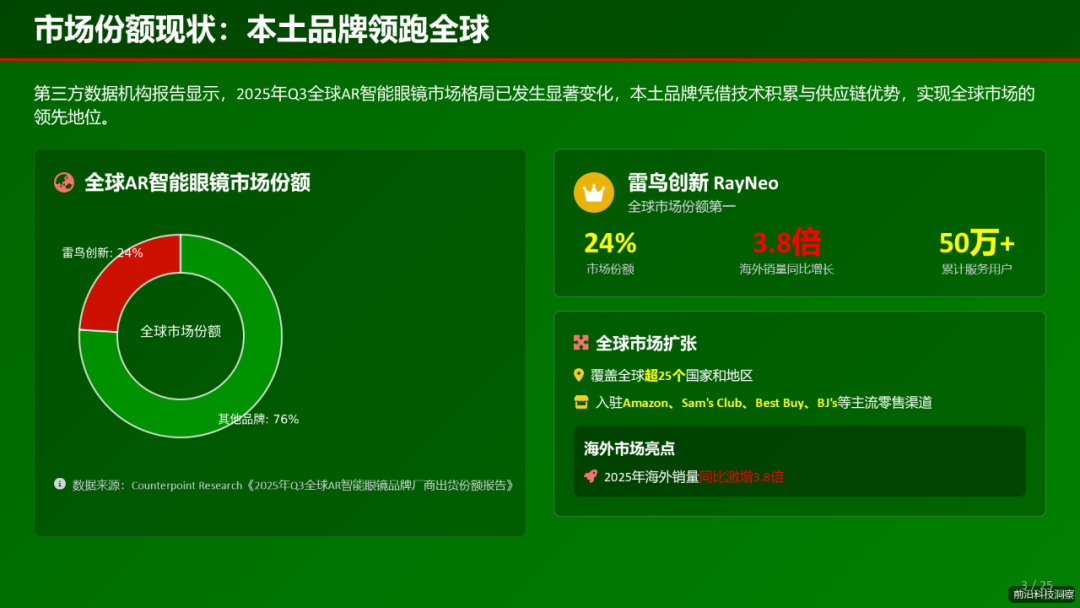
Task: Click the location pin icon before 覆盖全球
Action: point(580,376)
